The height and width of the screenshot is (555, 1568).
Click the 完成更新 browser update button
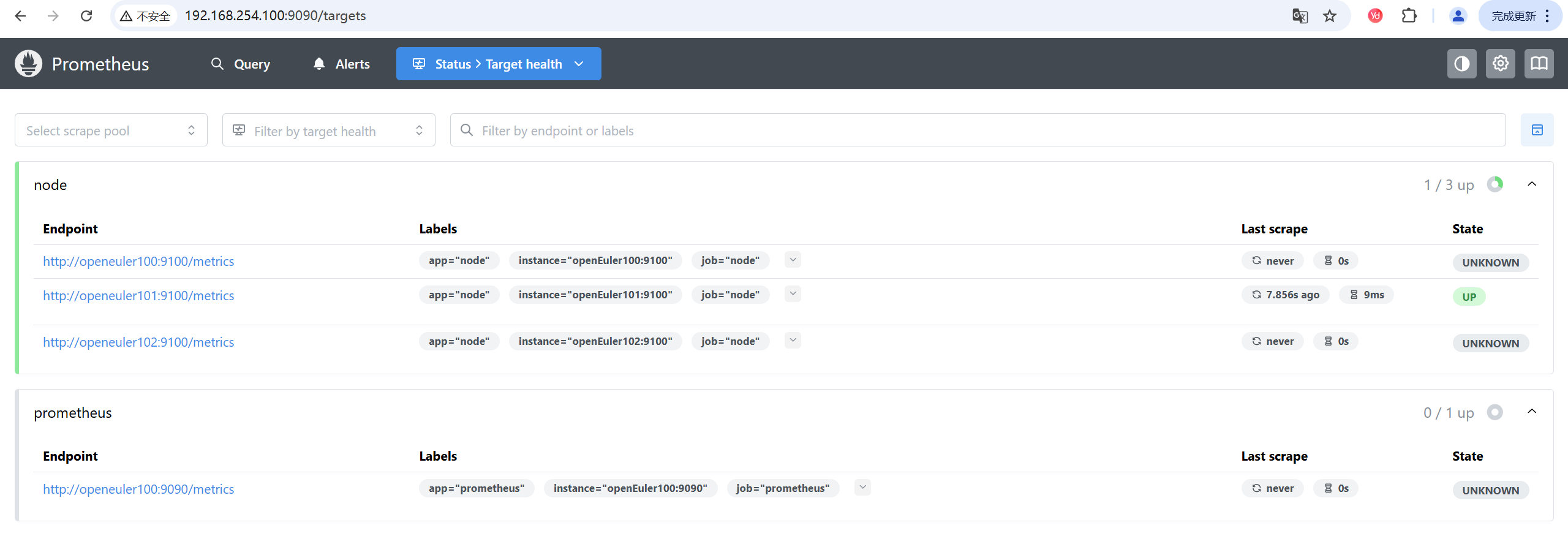pyautogui.click(x=1520, y=16)
